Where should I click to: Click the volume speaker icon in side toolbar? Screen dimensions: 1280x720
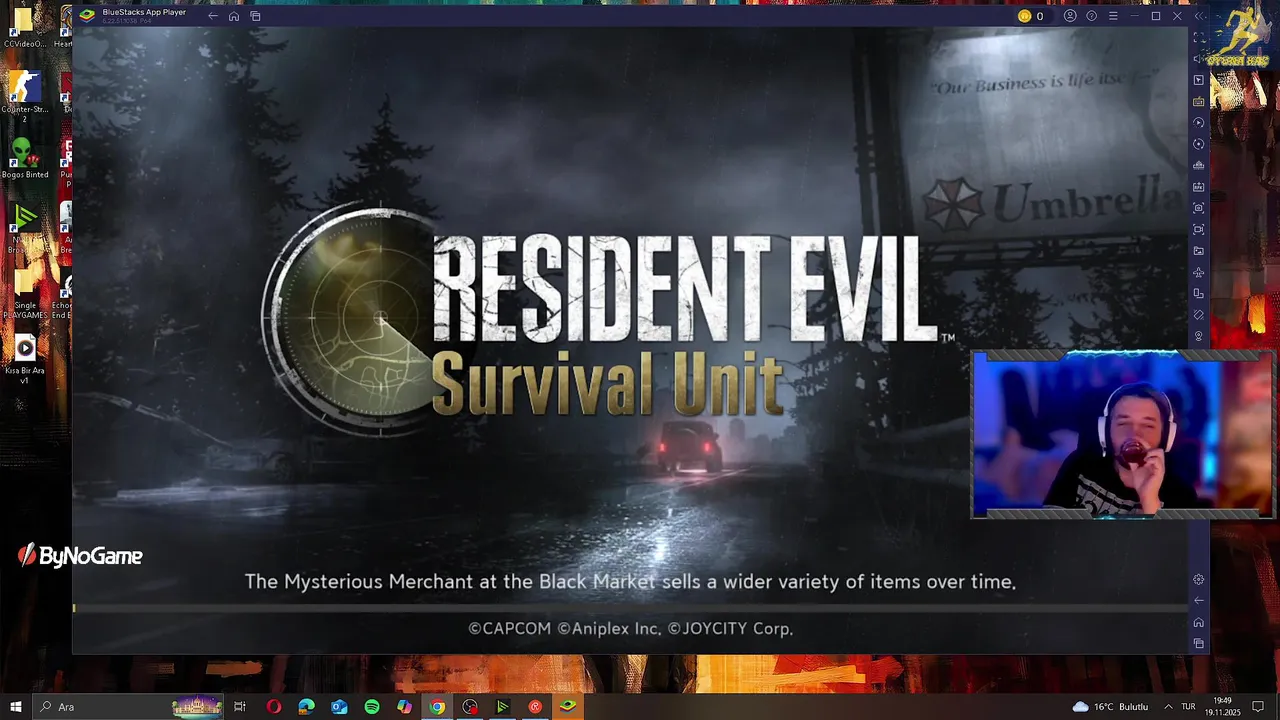[1199, 59]
